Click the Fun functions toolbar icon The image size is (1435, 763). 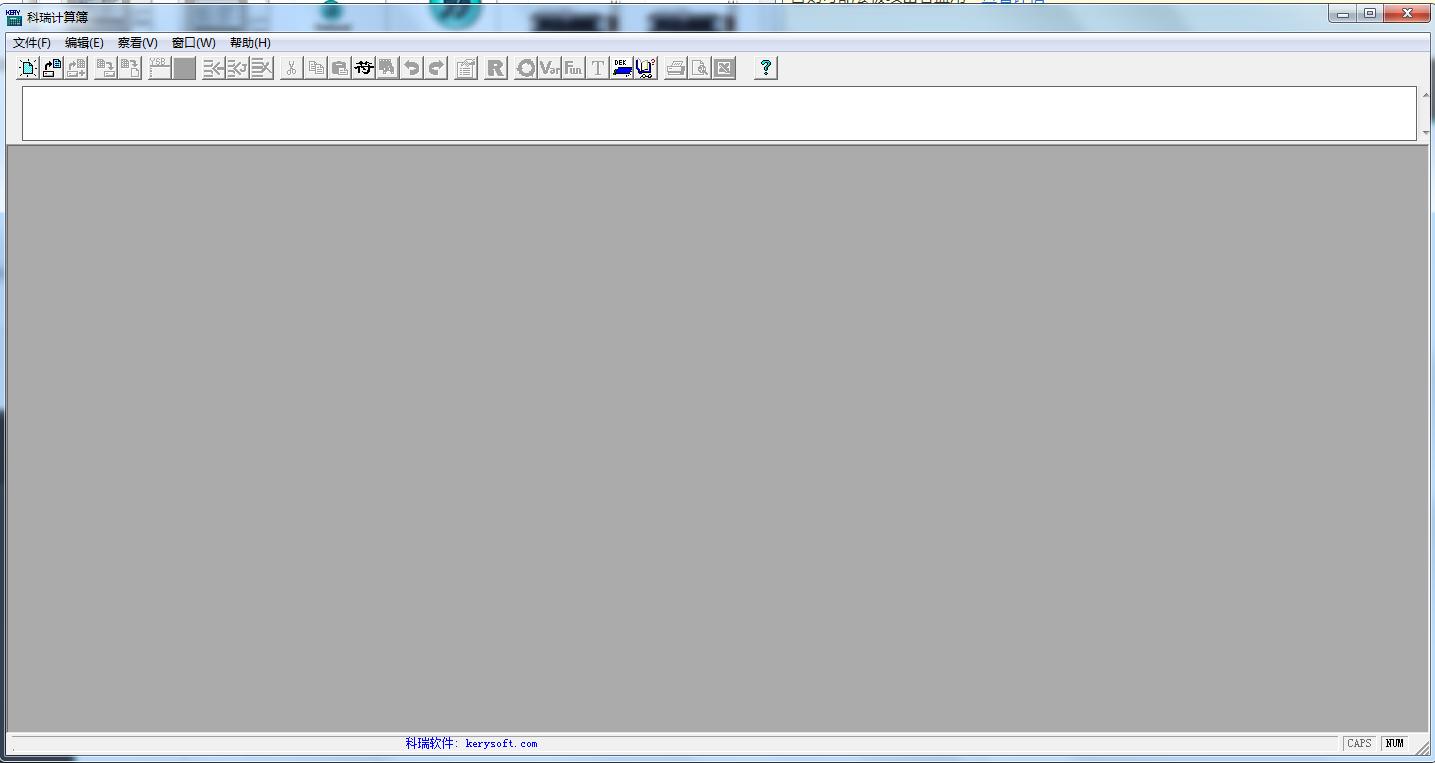pyautogui.click(x=573, y=68)
